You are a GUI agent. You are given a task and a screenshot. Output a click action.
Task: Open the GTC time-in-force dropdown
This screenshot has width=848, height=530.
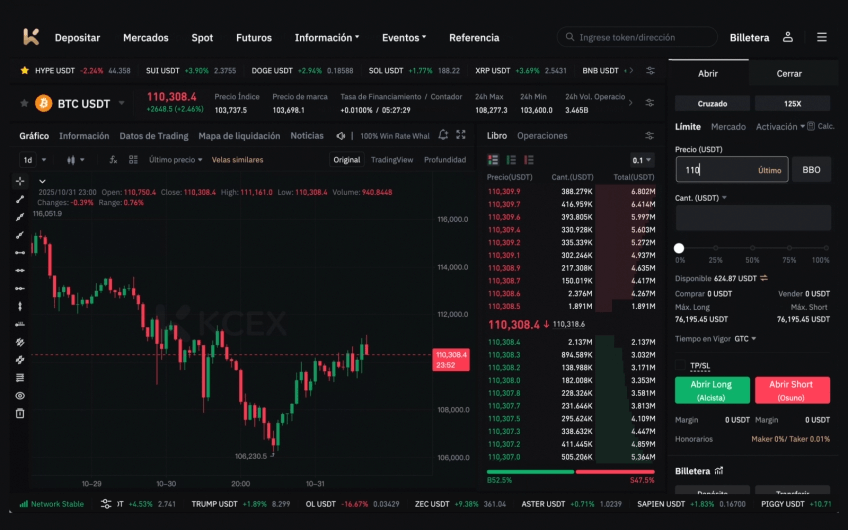click(747, 339)
